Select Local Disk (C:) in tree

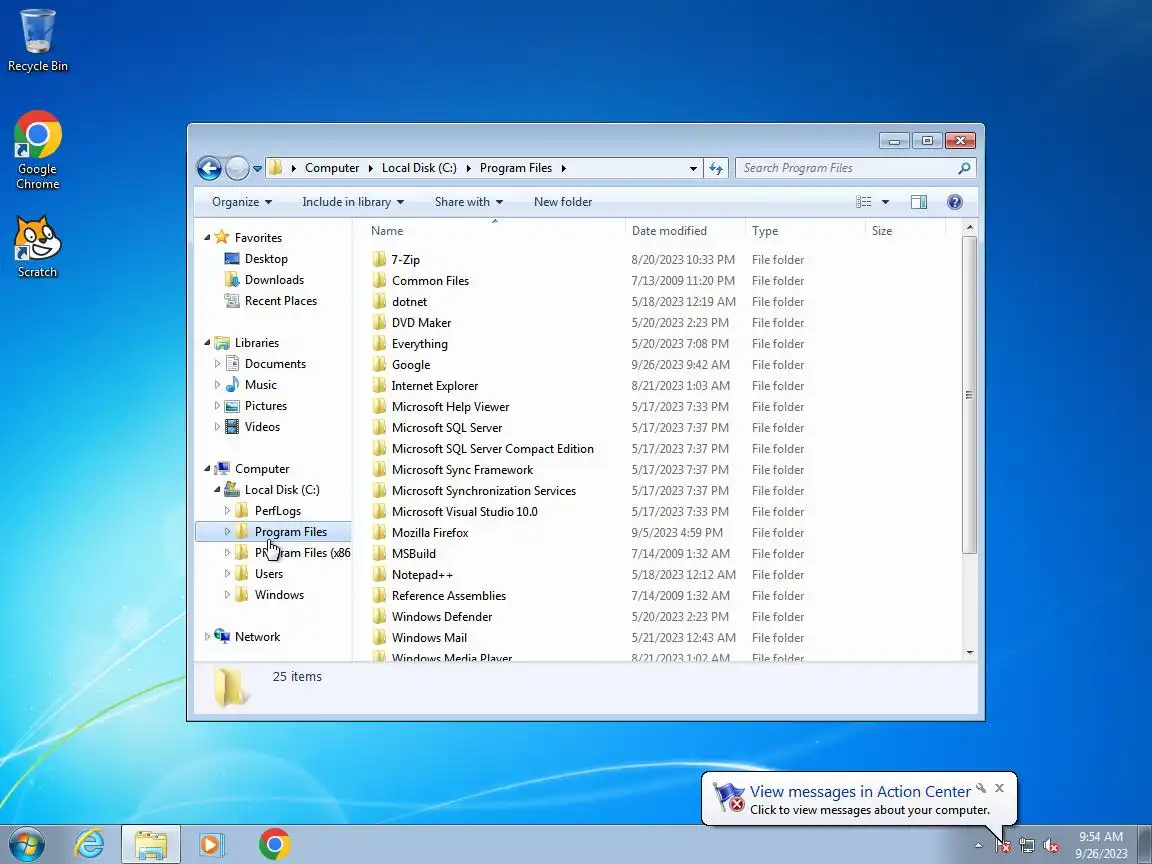[282, 490]
